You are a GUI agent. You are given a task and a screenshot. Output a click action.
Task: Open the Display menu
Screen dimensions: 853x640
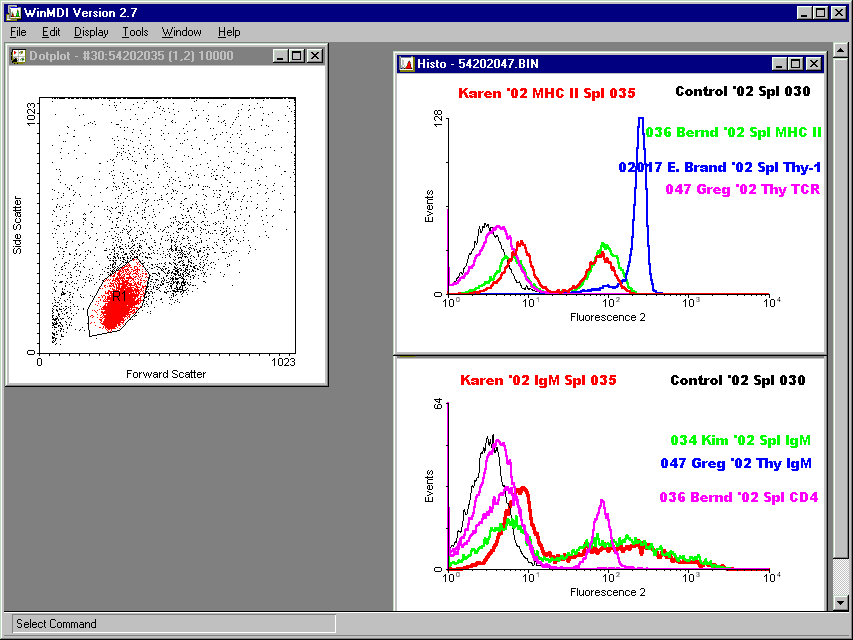point(91,32)
